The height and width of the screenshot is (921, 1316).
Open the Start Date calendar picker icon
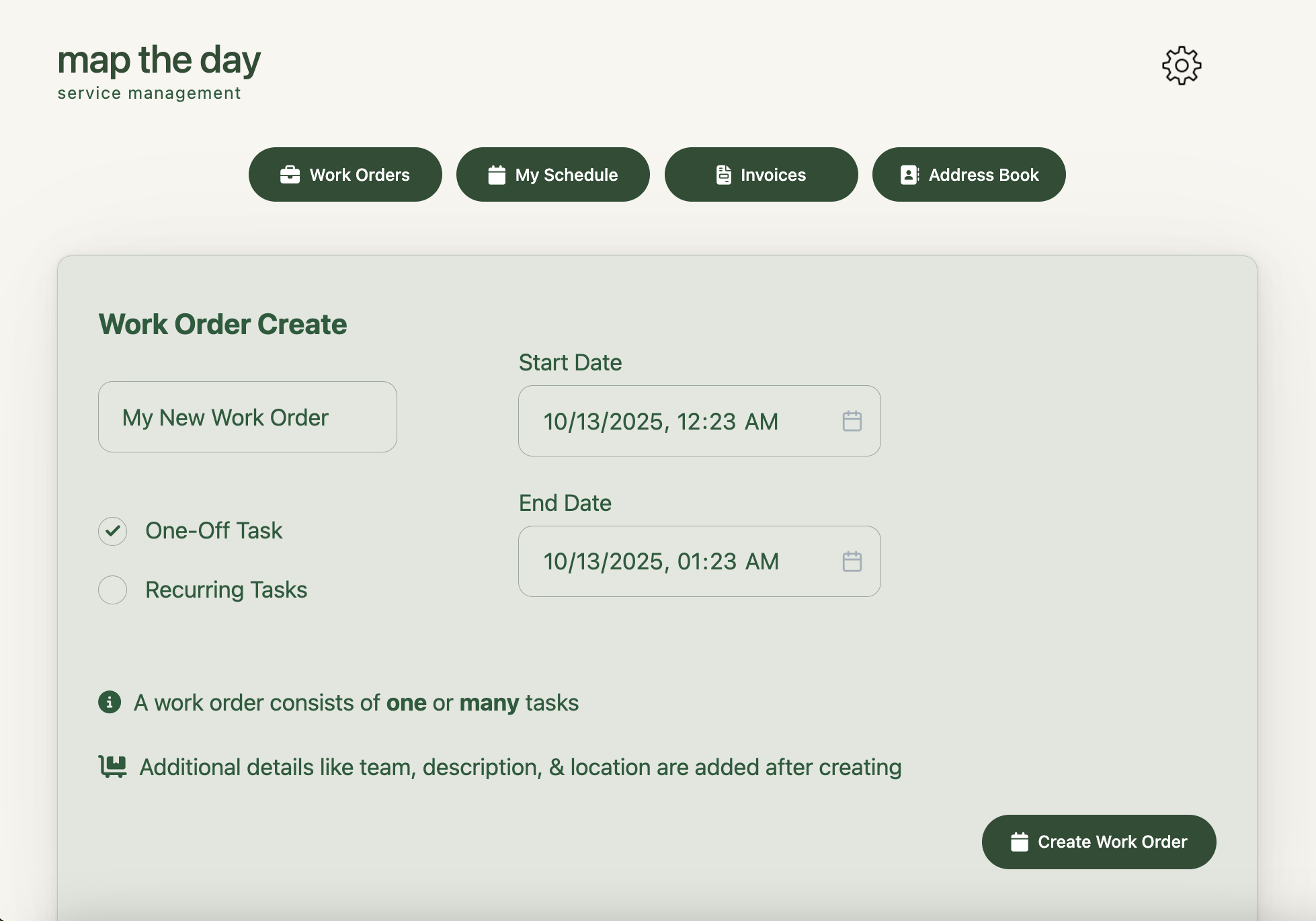pos(852,421)
